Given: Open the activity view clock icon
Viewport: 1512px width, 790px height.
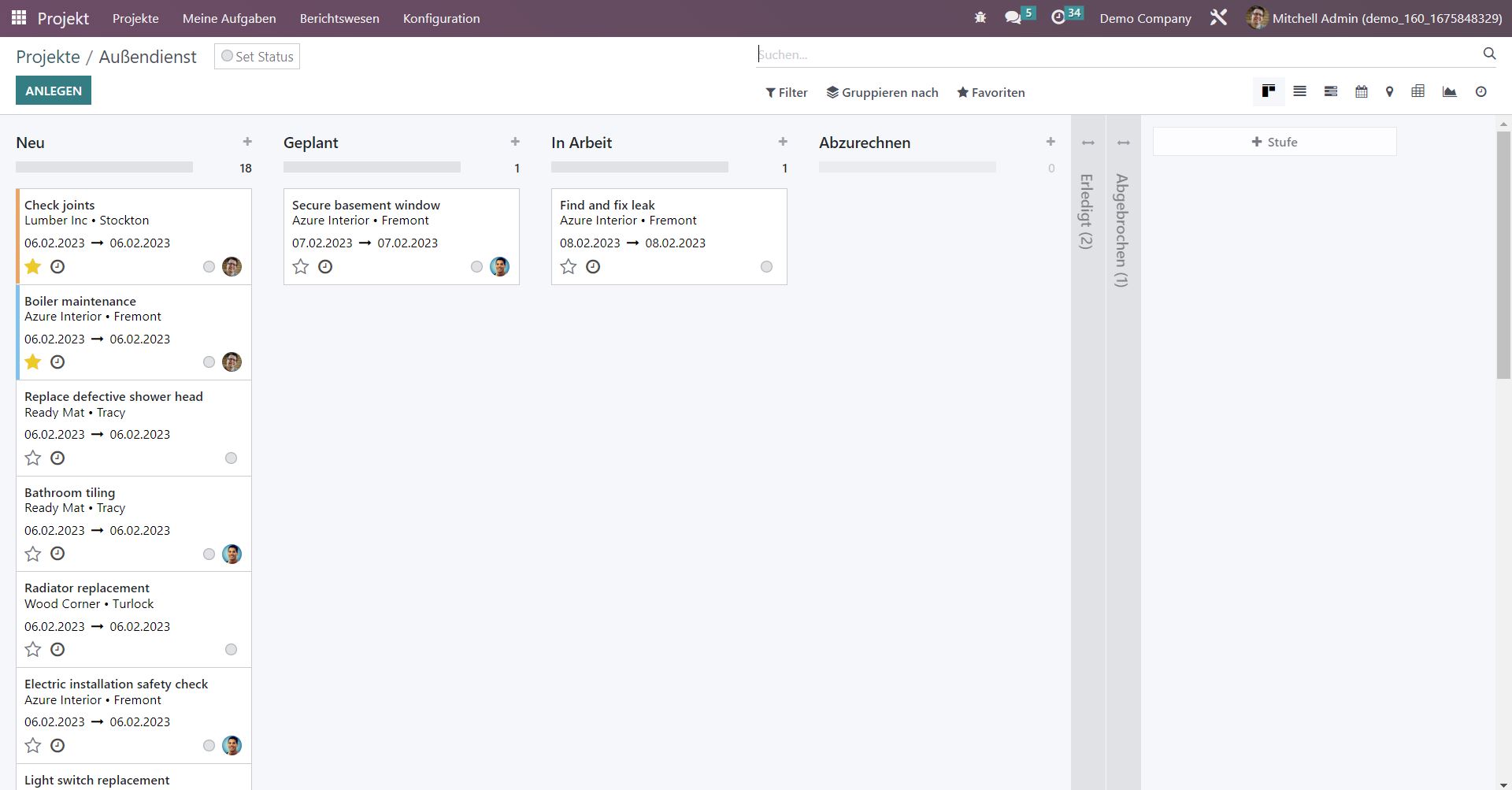Looking at the screenshot, I should [1480, 92].
